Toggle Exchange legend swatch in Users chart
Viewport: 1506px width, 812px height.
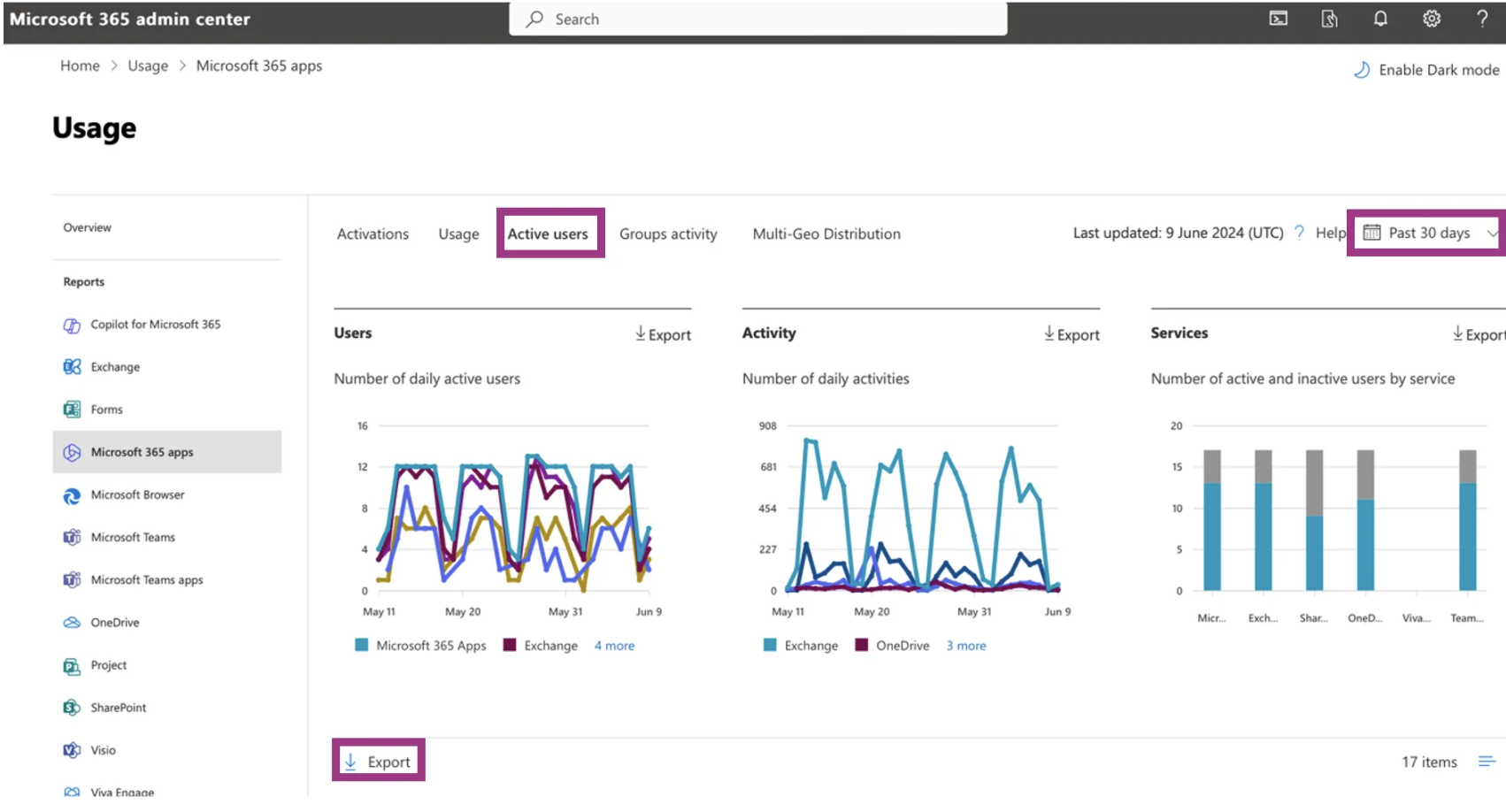(510, 645)
